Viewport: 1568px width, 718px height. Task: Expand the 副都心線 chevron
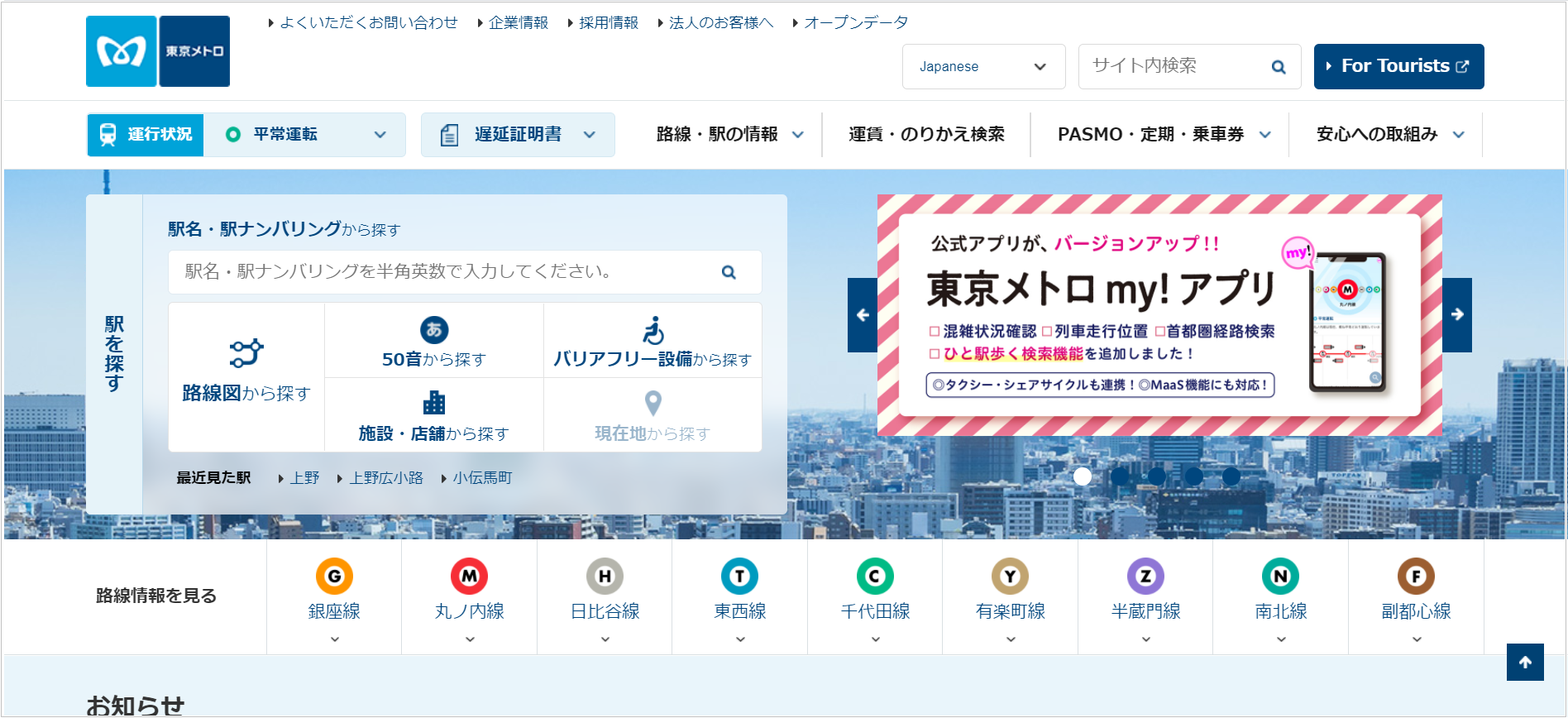pos(1417,639)
